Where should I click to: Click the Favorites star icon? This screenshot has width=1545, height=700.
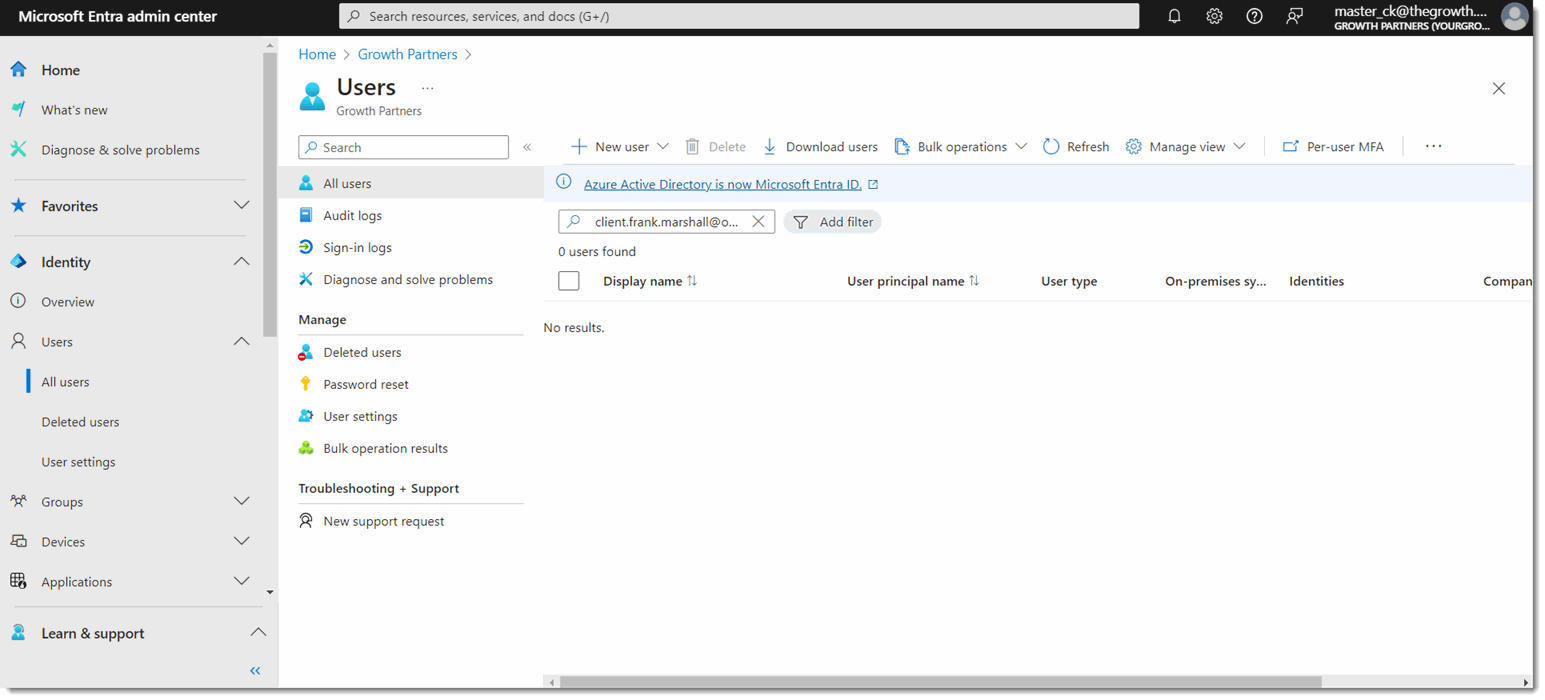point(18,206)
